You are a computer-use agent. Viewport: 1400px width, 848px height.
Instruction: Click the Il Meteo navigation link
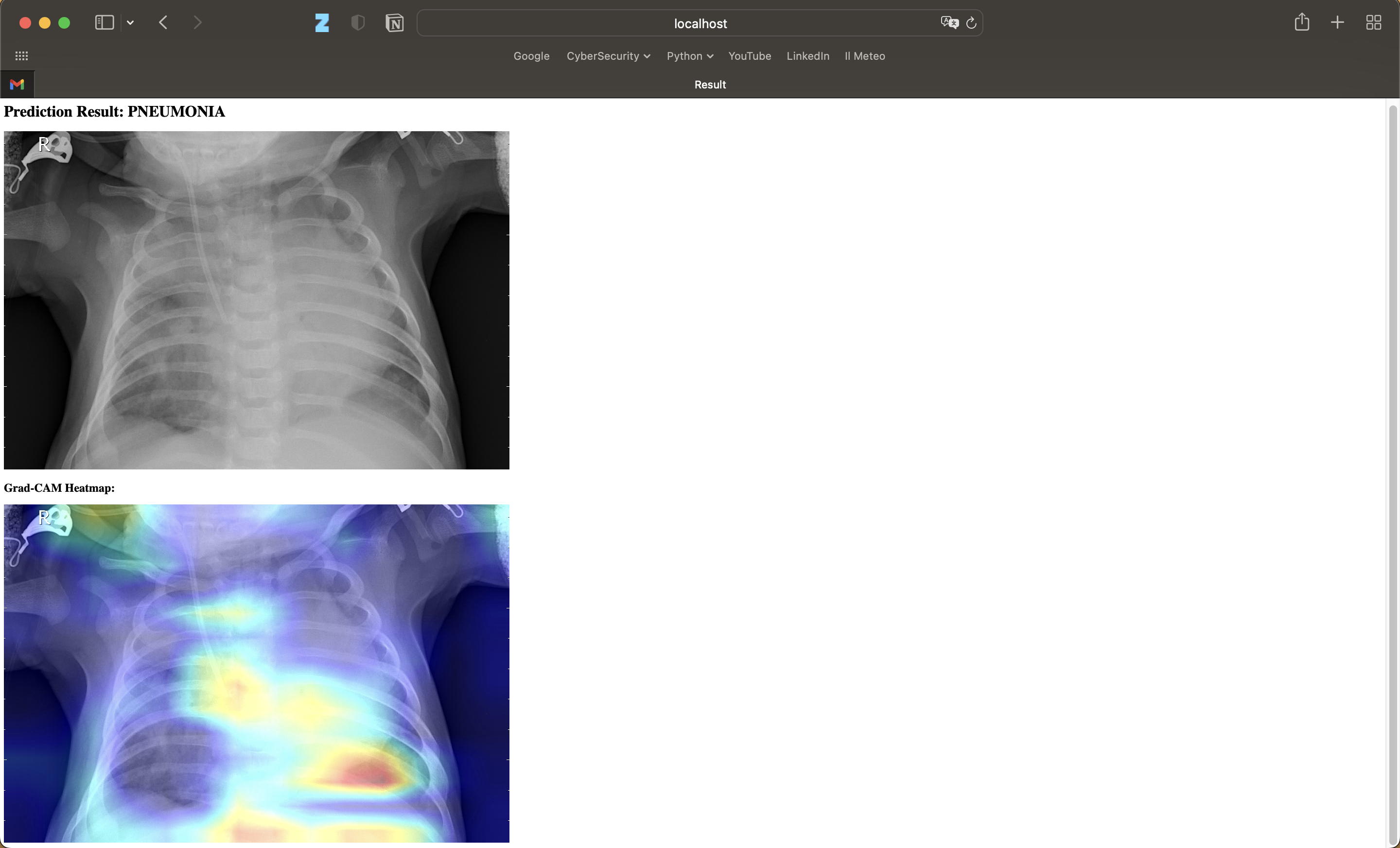coord(865,56)
